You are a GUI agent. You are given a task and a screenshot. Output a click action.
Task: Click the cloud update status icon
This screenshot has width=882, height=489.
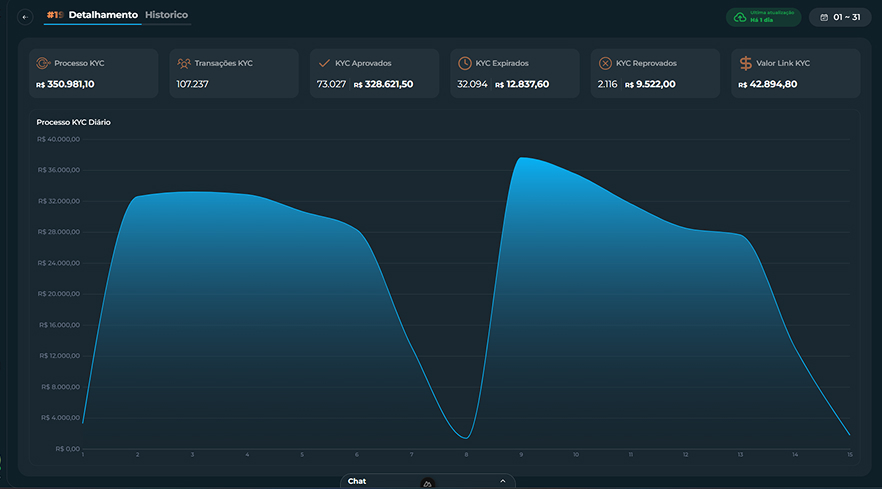(x=740, y=17)
